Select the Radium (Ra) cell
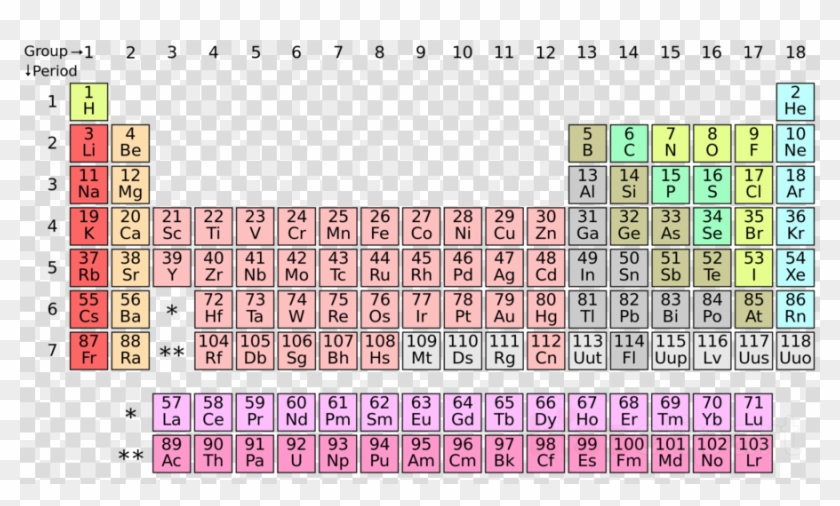This screenshot has height=506, width=840. click(x=130, y=351)
